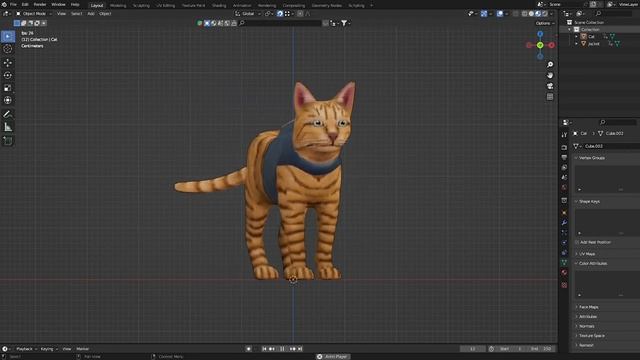Open the Window menu
The width and height of the screenshot is (640, 360).
58,4
